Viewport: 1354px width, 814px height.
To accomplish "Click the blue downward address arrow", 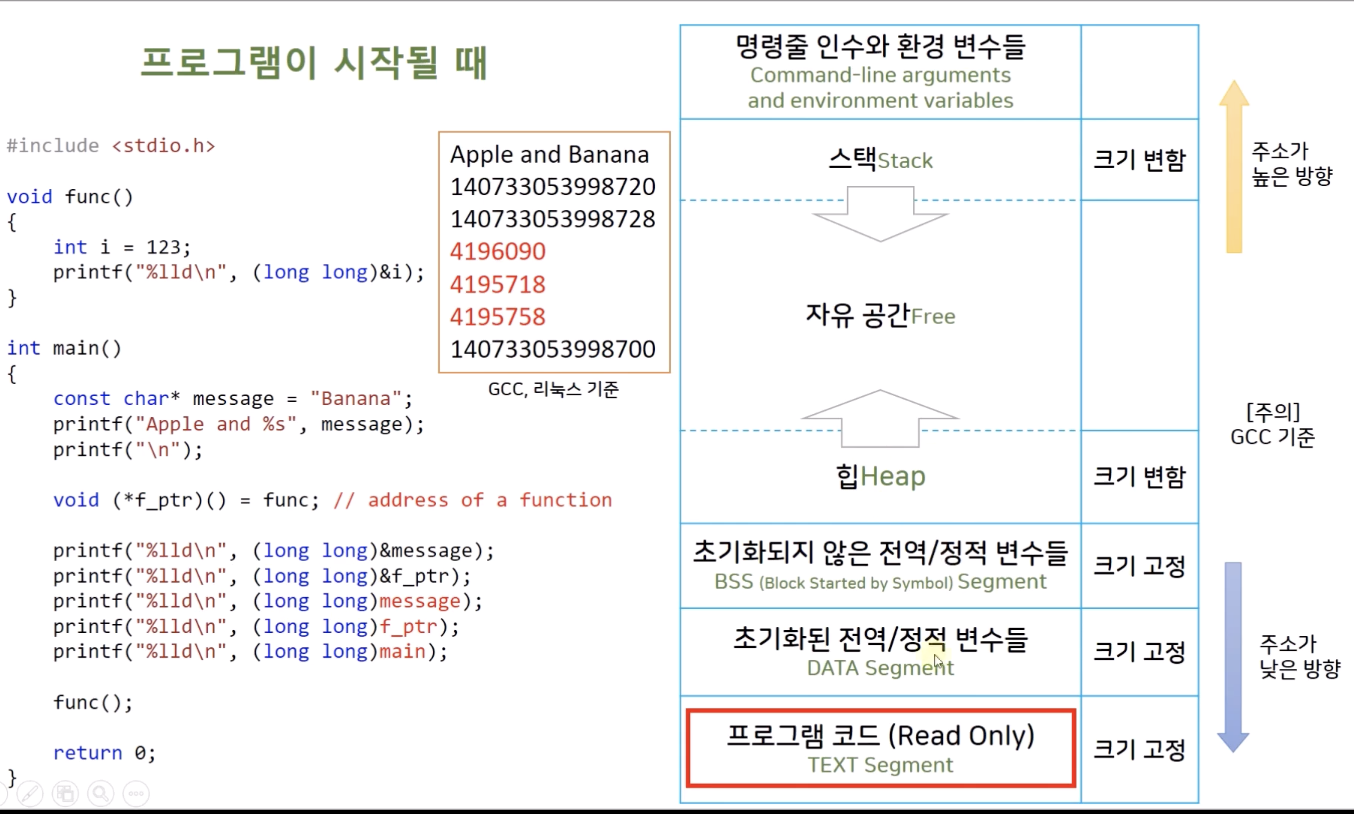I will tap(1234, 657).
